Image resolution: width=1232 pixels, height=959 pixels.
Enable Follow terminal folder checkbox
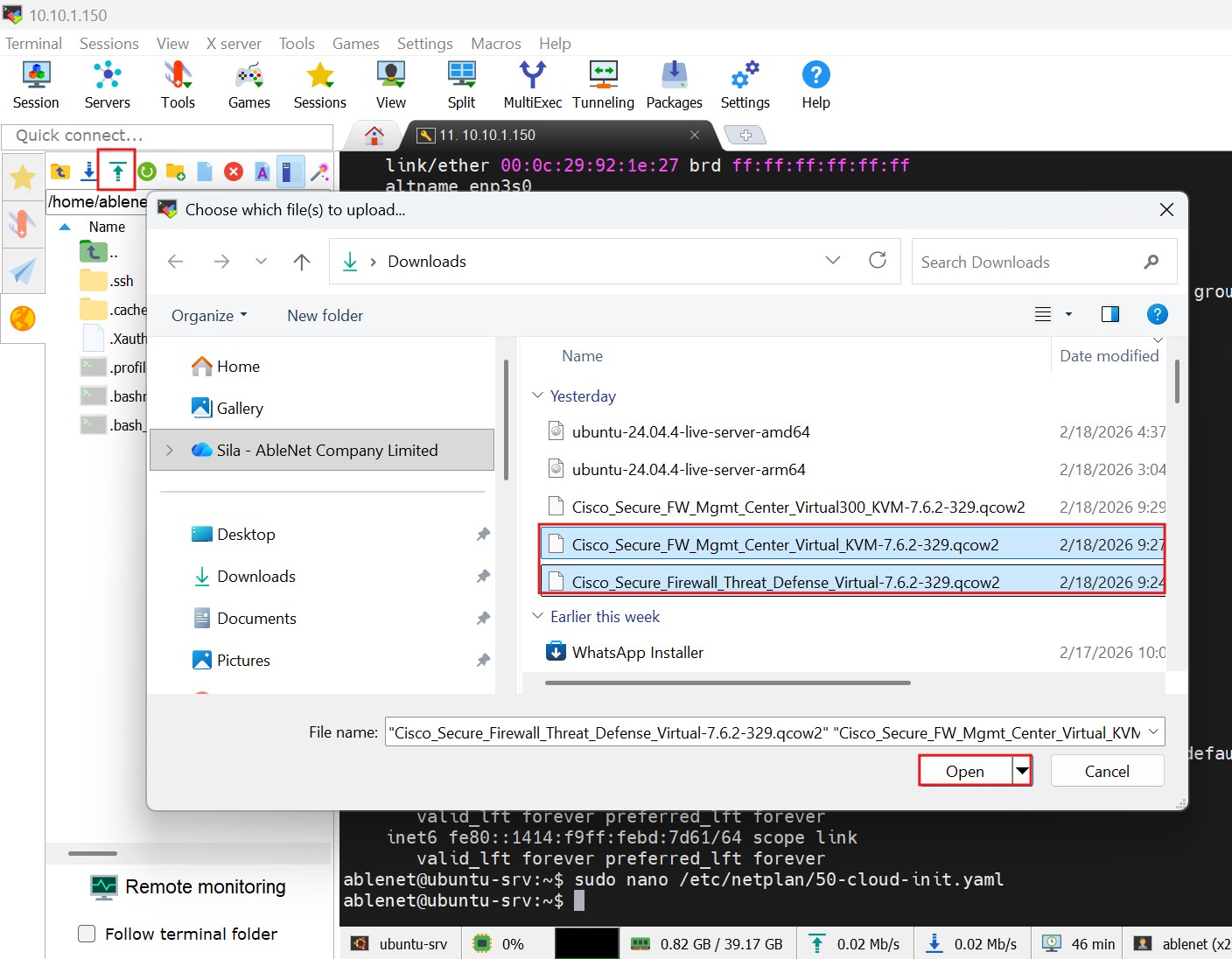(87, 934)
